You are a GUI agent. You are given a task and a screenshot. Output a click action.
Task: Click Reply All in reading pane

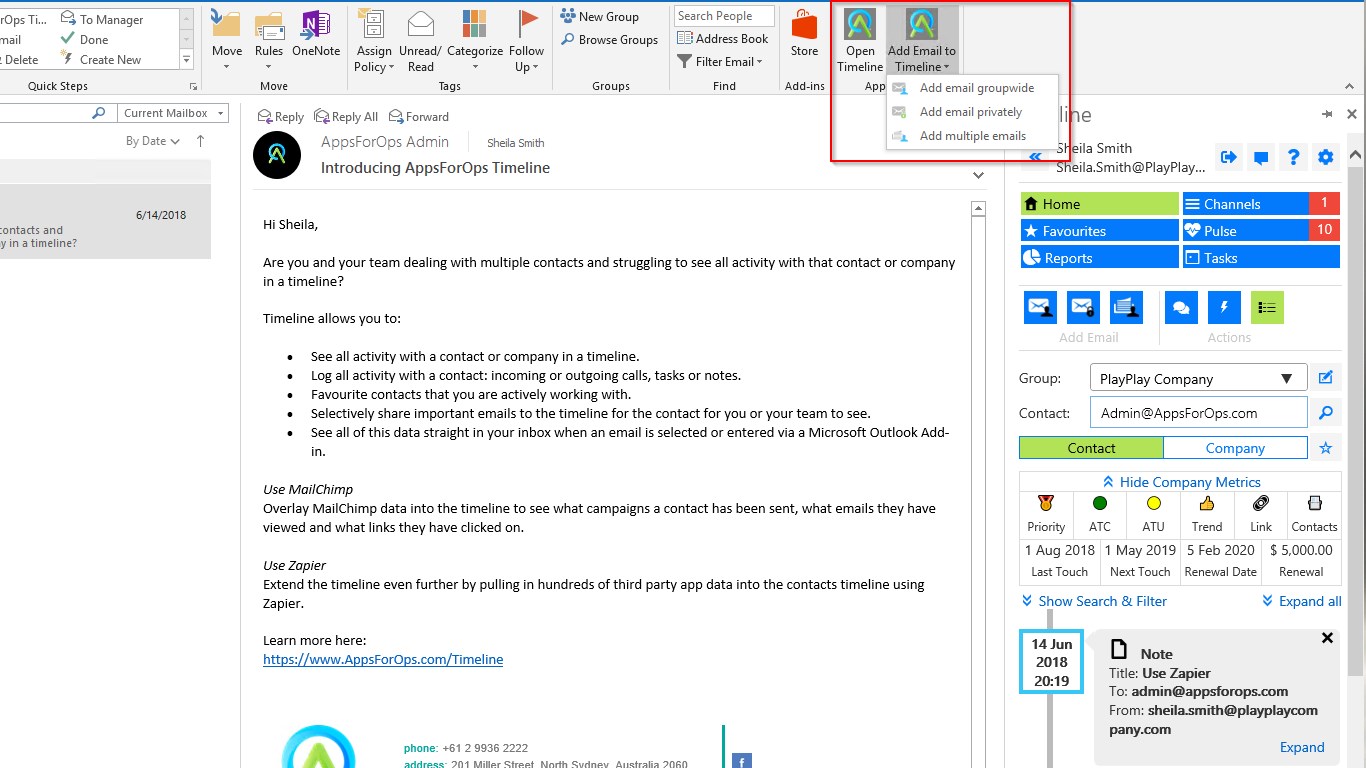point(346,117)
